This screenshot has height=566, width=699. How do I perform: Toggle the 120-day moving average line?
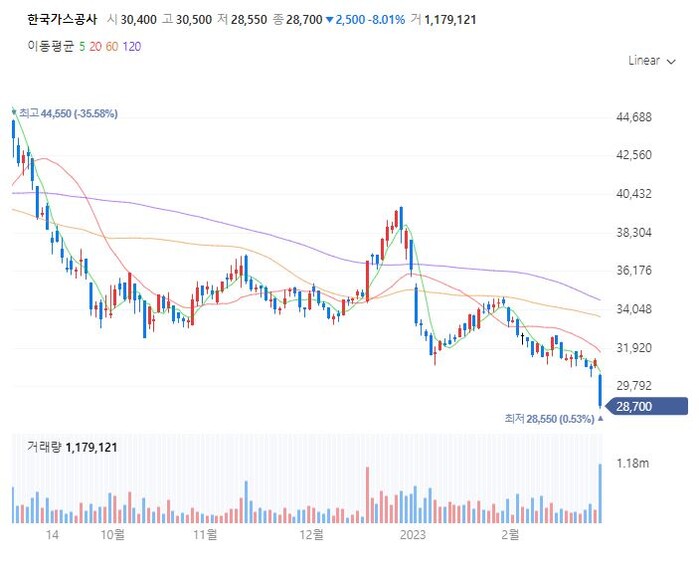pyautogui.click(x=131, y=46)
